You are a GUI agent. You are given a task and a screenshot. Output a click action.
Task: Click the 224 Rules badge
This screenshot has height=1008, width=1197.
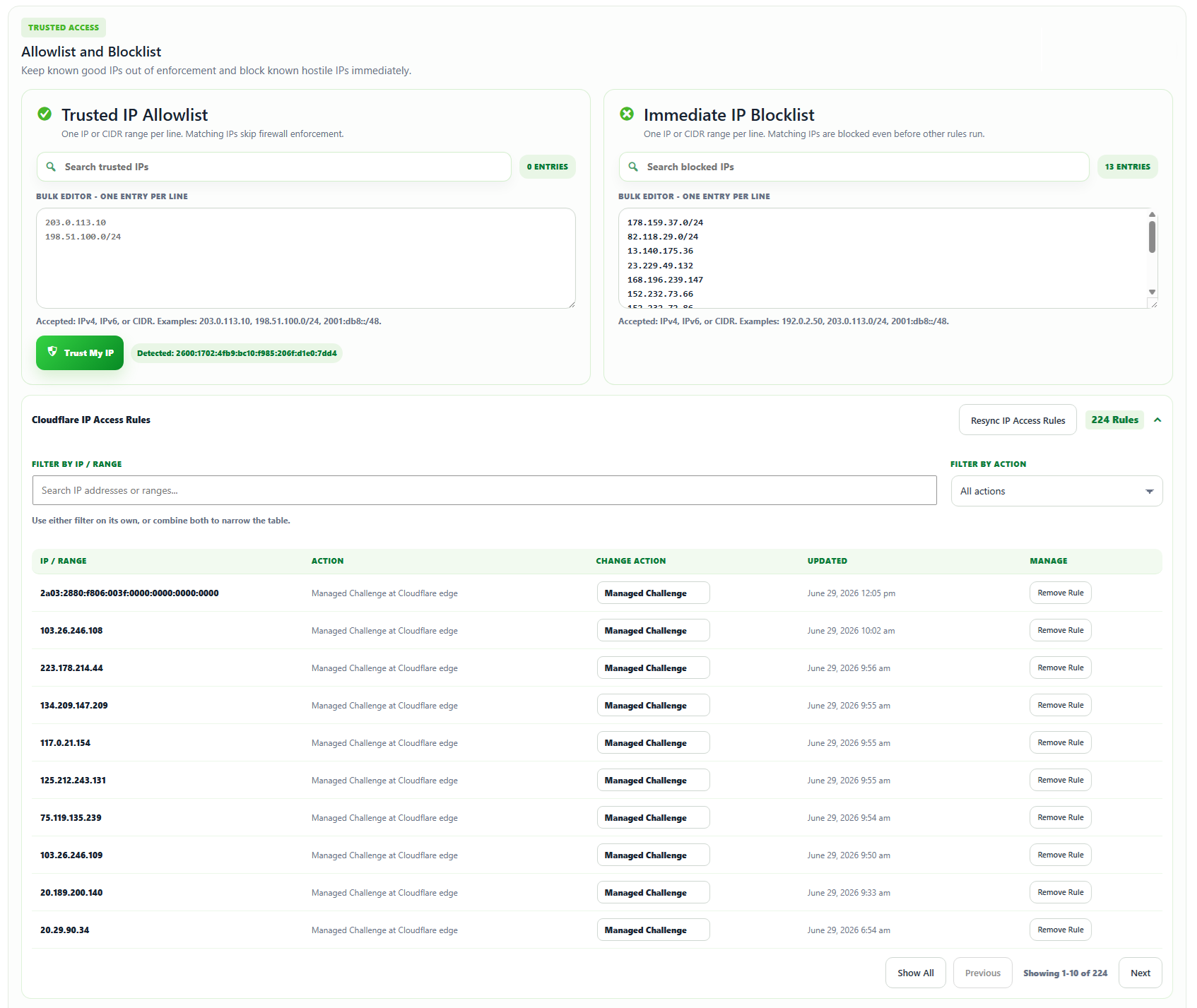pos(1114,420)
